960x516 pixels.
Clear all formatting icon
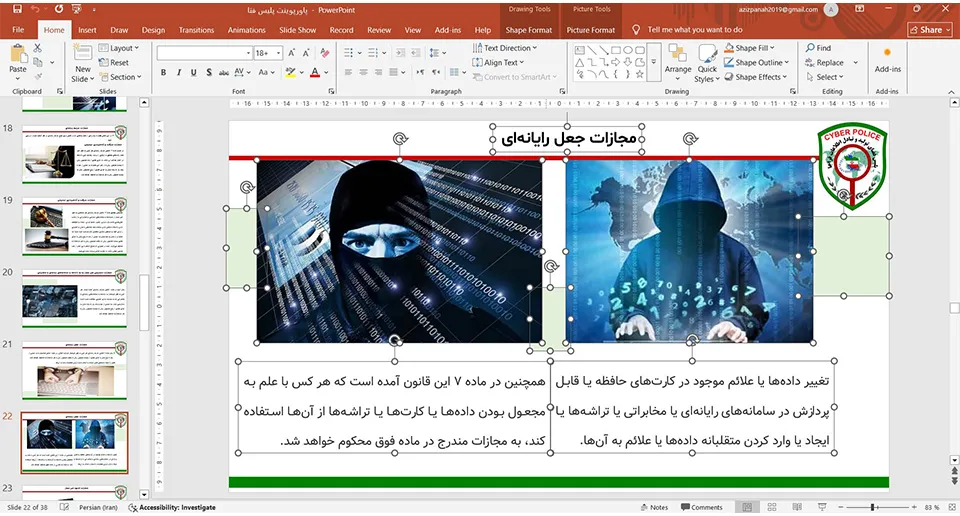(324, 53)
